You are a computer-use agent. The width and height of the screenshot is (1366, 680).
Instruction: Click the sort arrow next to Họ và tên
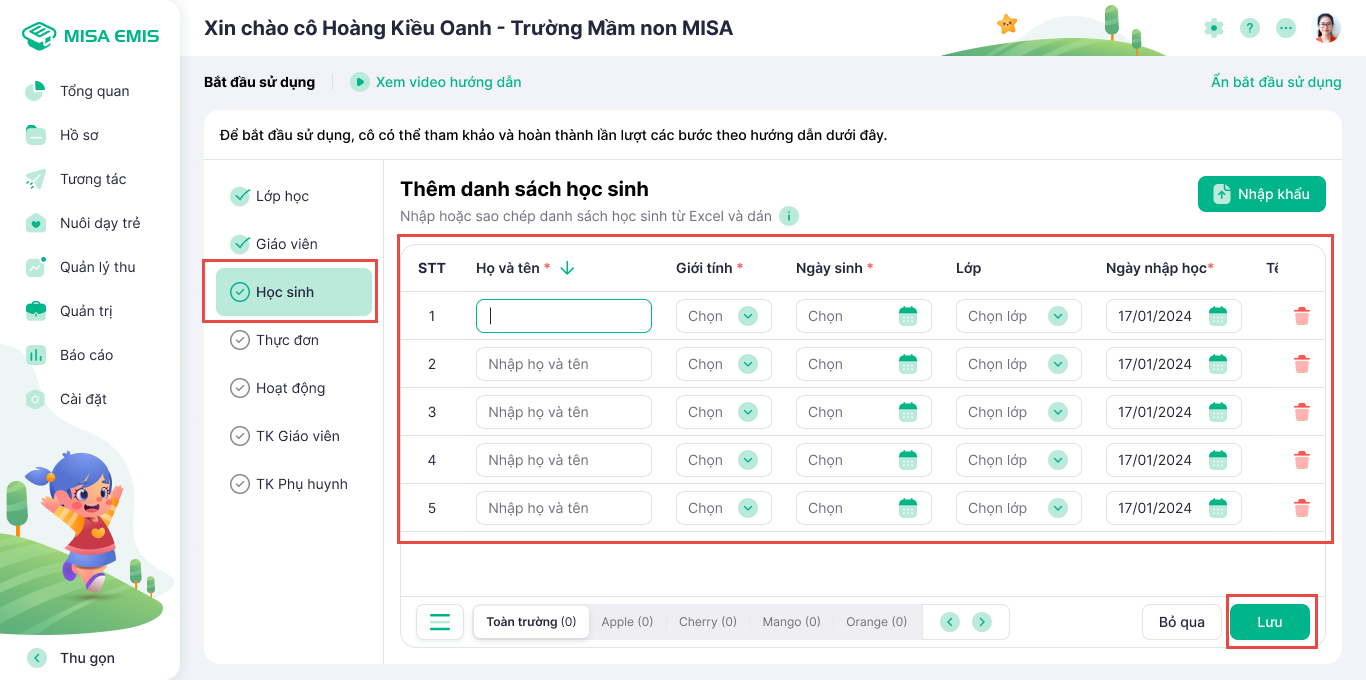tap(567, 268)
